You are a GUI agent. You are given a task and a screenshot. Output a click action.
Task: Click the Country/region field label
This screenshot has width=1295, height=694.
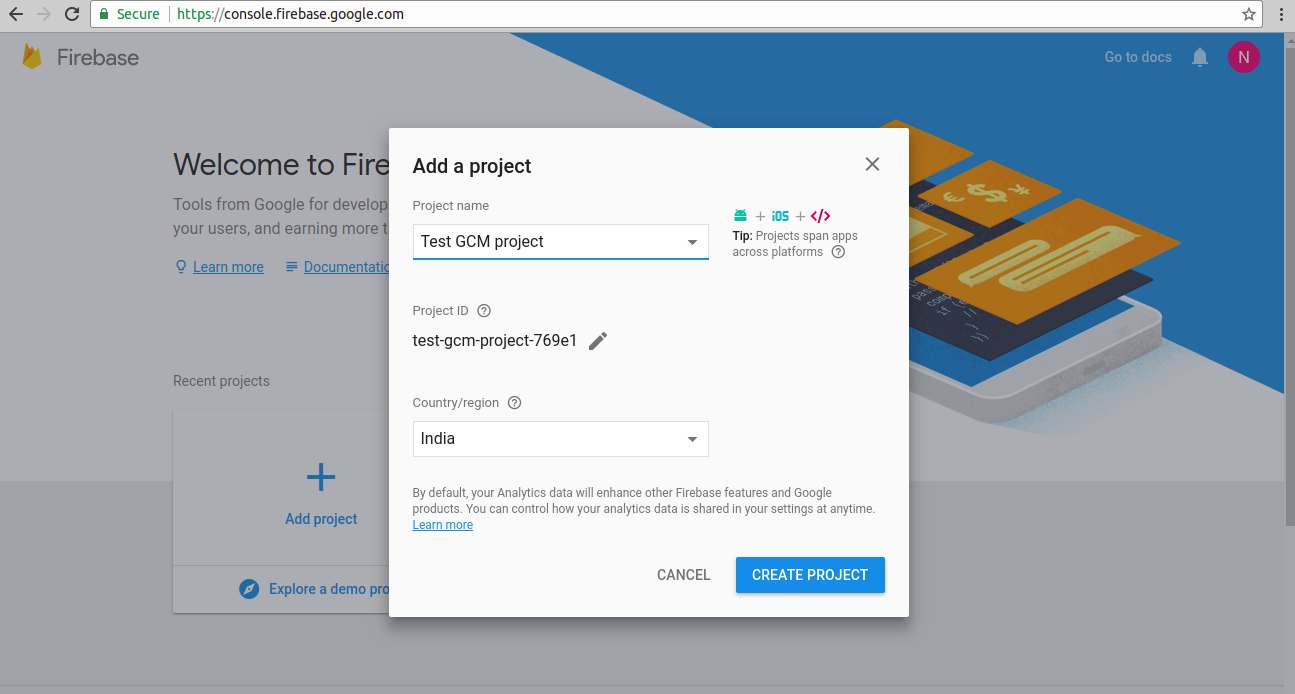[456, 403]
